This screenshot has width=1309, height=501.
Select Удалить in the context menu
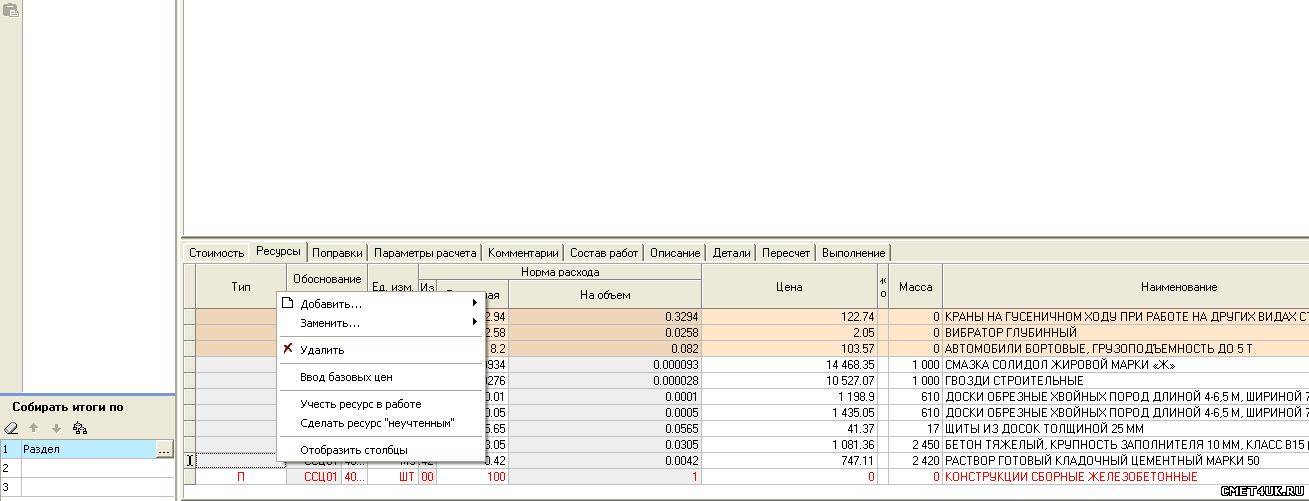[x=380, y=350]
